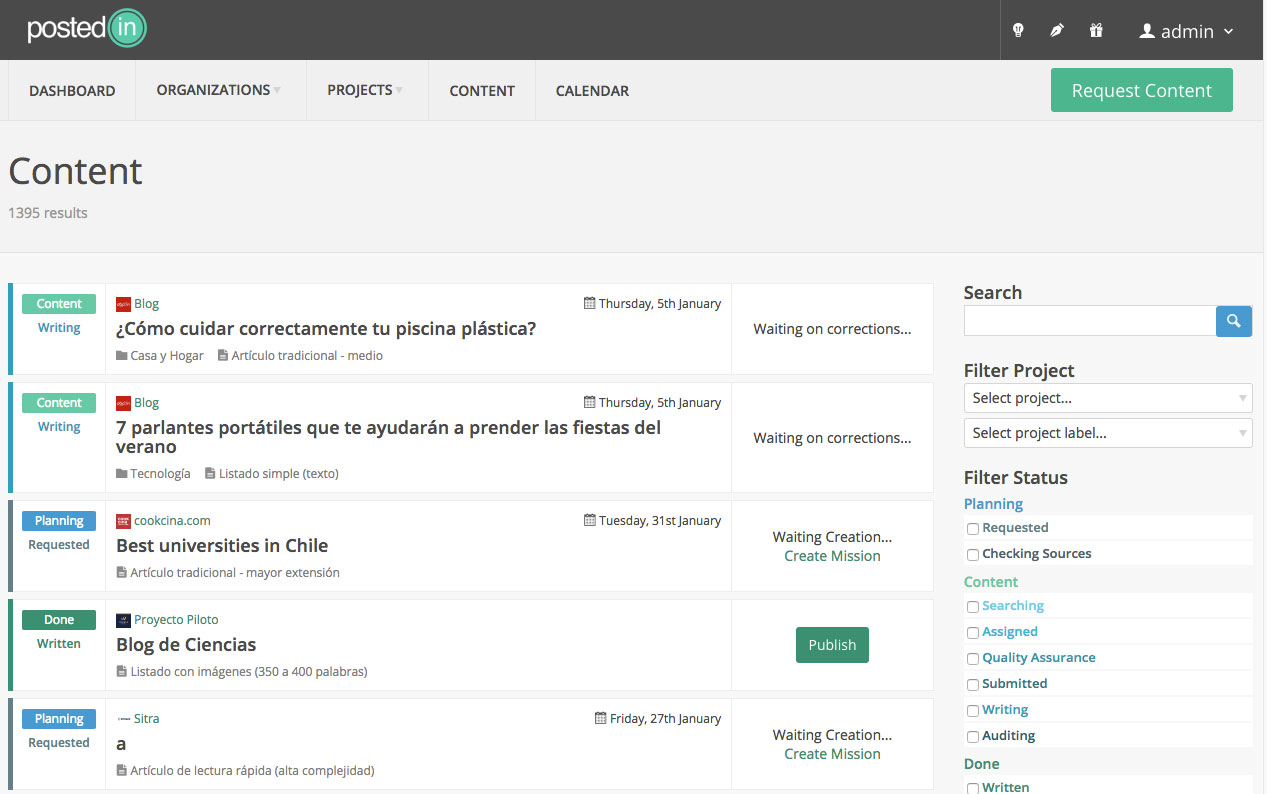Open the gift icon in header
This screenshot has height=794, width=1267.
[x=1096, y=31]
